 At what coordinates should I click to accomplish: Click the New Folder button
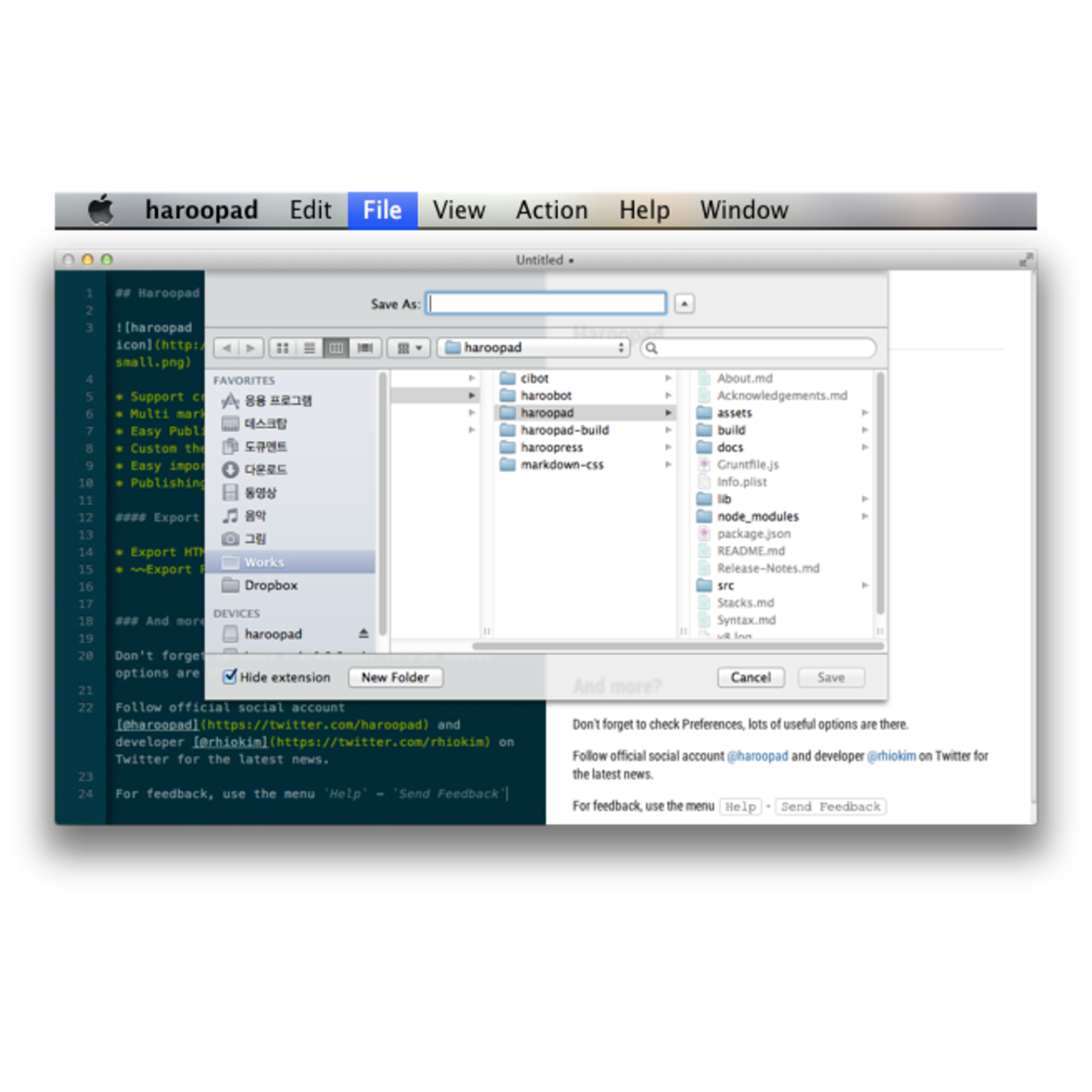[x=395, y=677]
